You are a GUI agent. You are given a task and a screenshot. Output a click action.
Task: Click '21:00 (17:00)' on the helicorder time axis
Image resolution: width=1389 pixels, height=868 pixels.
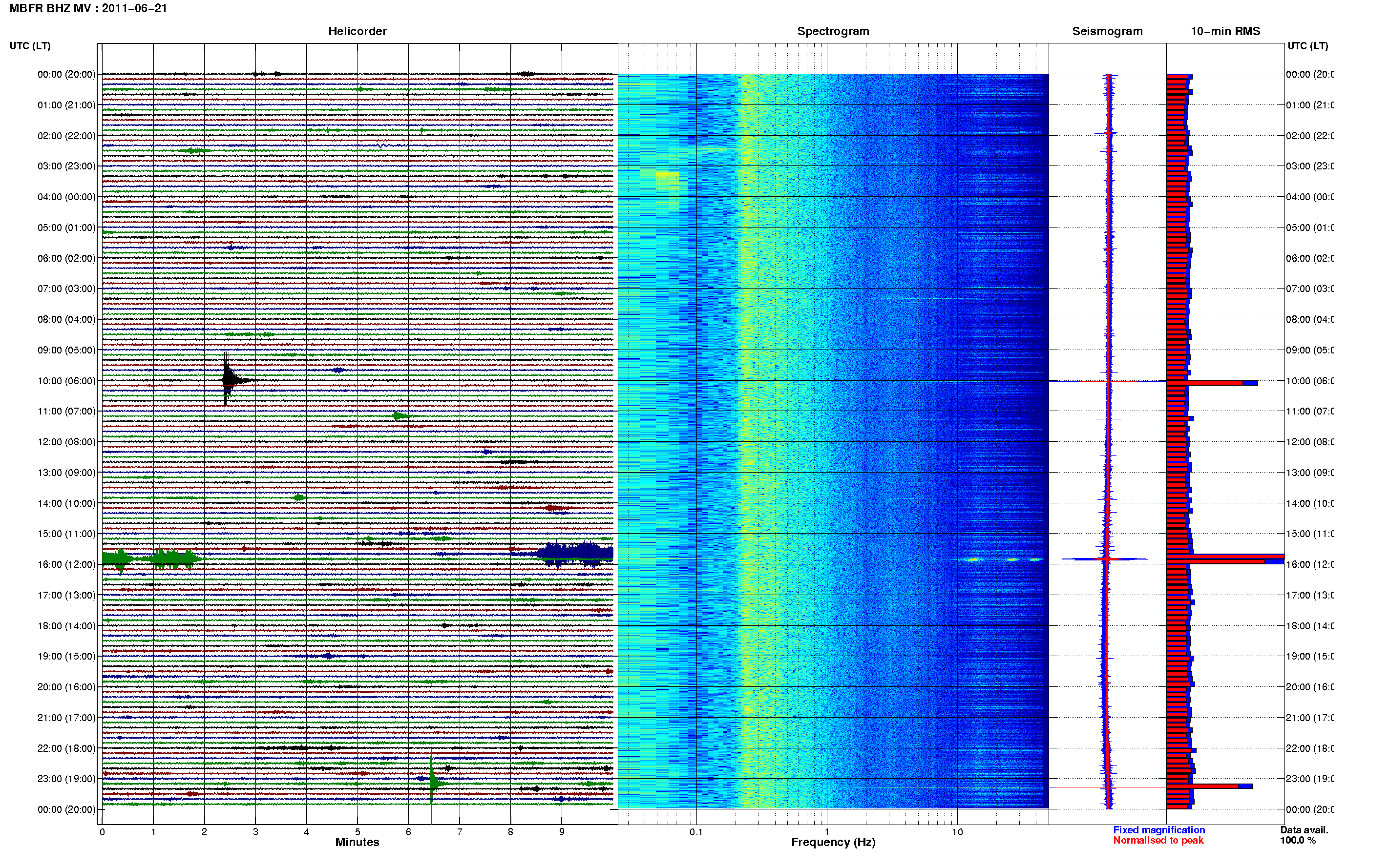[x=66, y=718]
